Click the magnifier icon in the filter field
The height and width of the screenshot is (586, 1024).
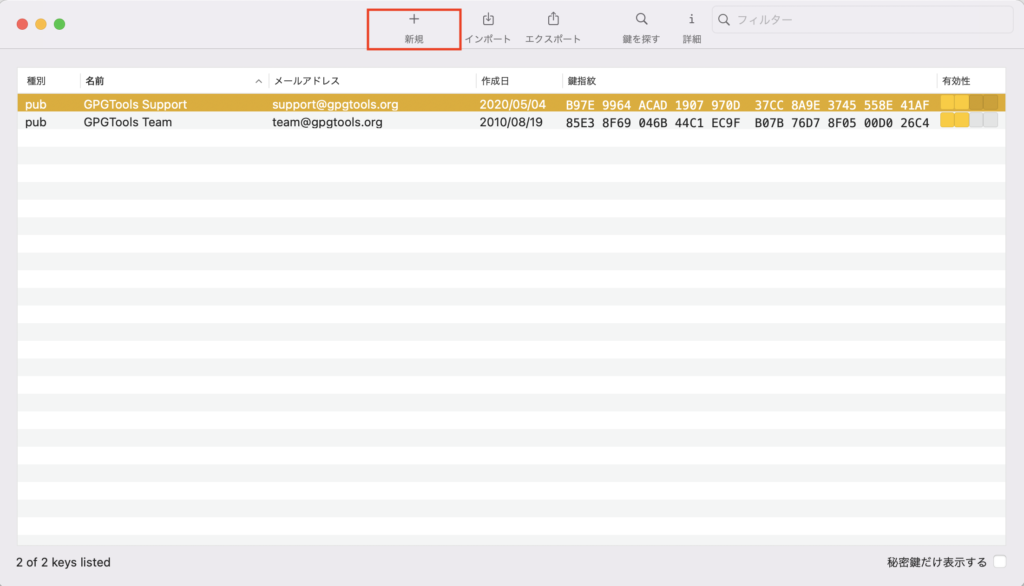click(724, 20)
